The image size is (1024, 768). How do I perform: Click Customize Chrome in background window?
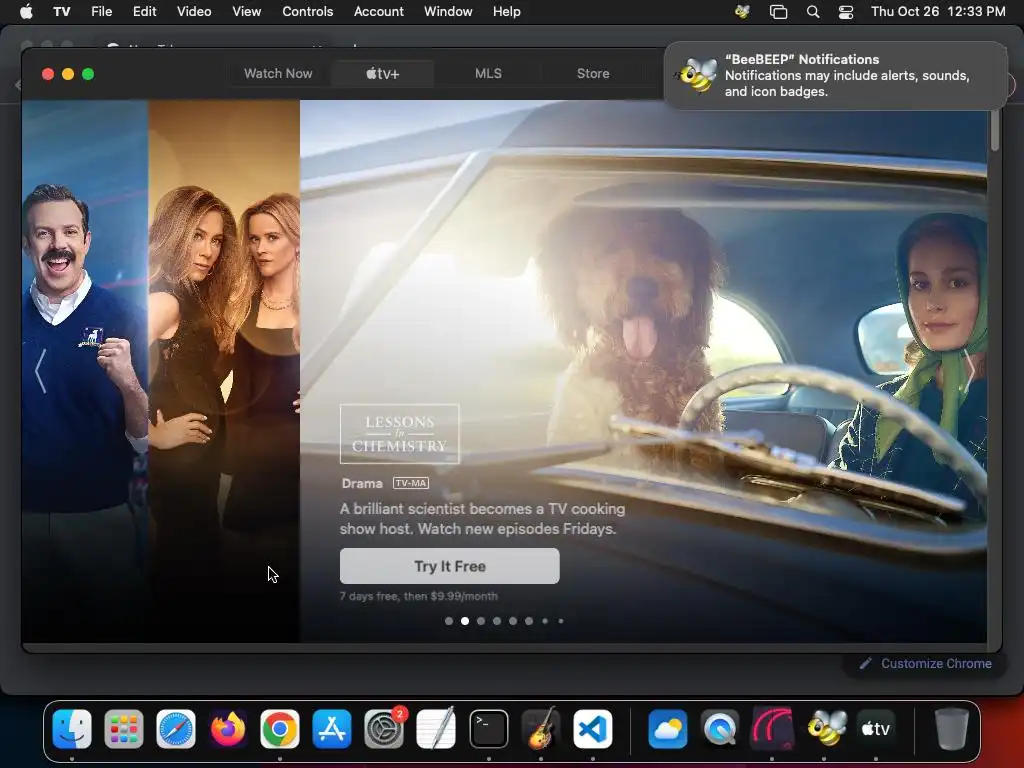point(936,664)
